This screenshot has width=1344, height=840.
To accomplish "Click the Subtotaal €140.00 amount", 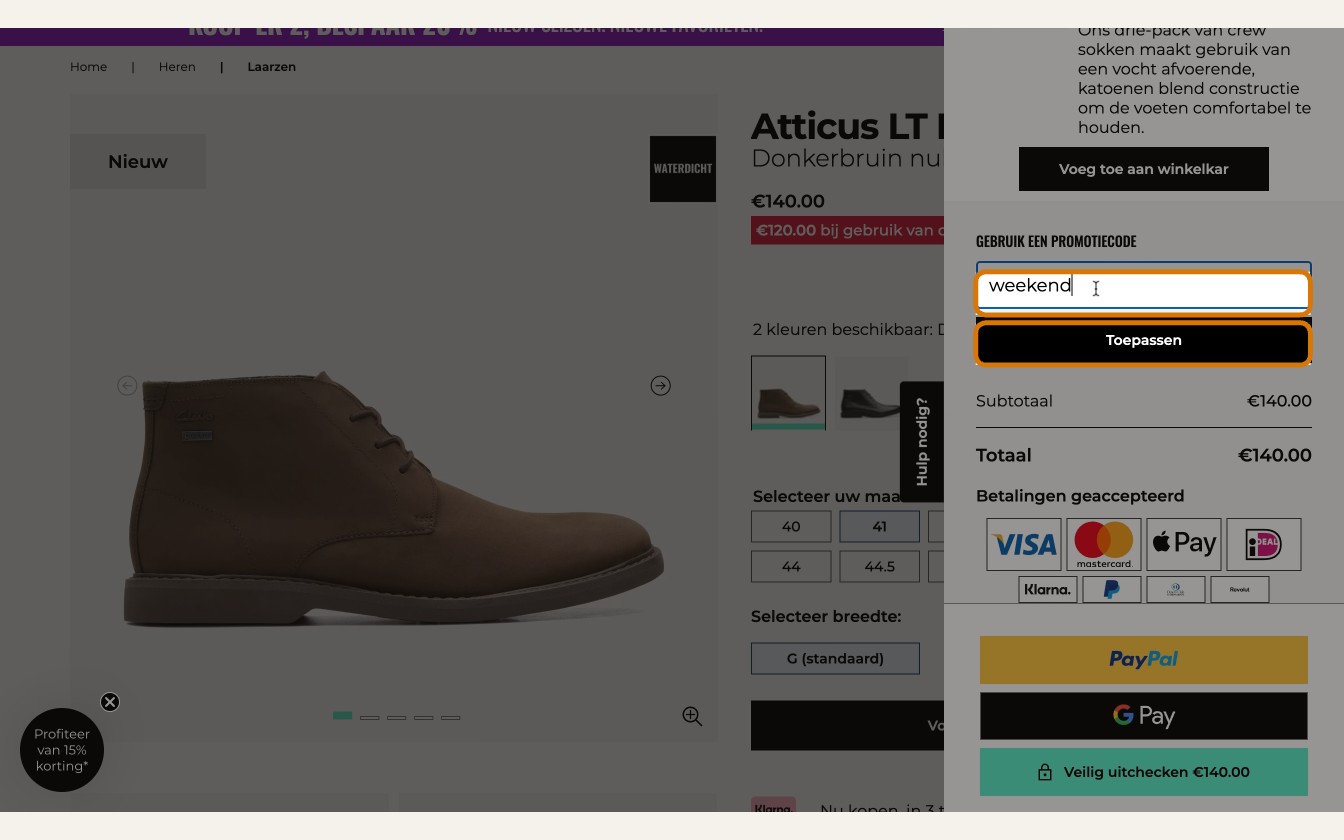I will tap(1279, 401).
